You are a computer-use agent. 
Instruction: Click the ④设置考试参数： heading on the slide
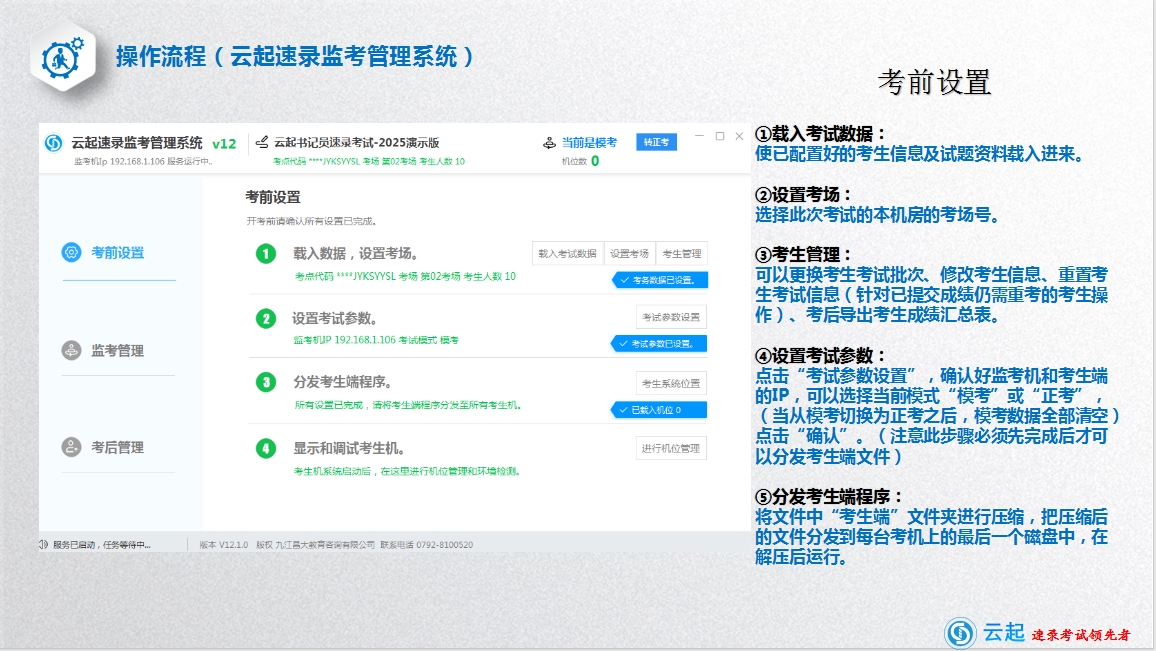click(x=819, y=355)
